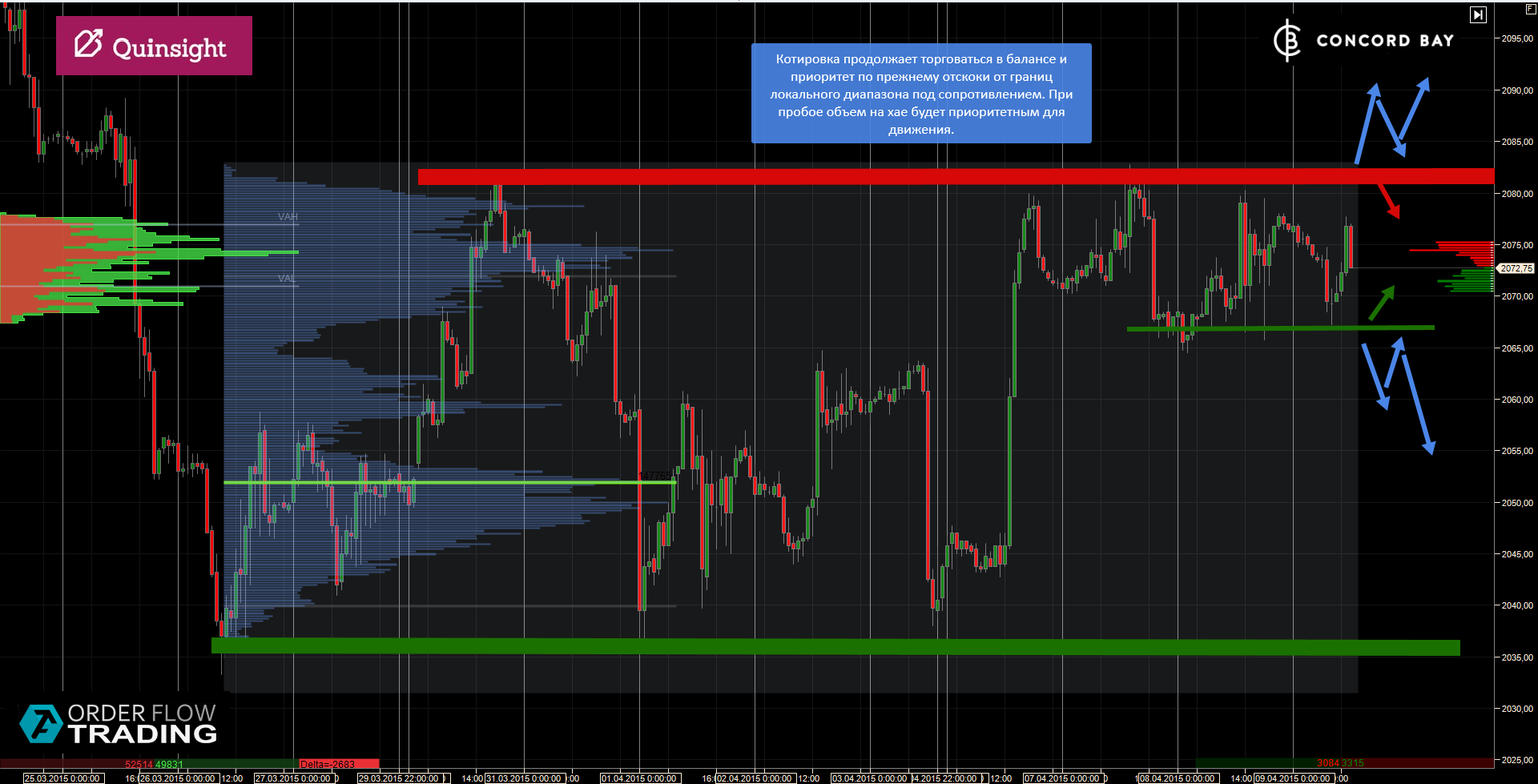Select the 2030,00 price scale label
Screen dimensions: 1538x784
click(1517, 709)
